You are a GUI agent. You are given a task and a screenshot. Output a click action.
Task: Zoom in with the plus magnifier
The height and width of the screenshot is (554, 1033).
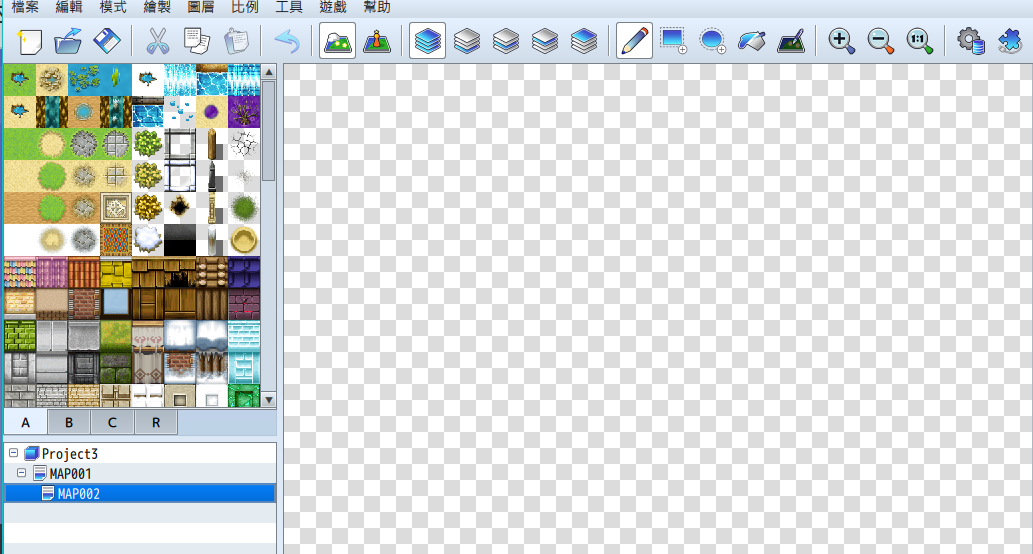click(841, 42)
